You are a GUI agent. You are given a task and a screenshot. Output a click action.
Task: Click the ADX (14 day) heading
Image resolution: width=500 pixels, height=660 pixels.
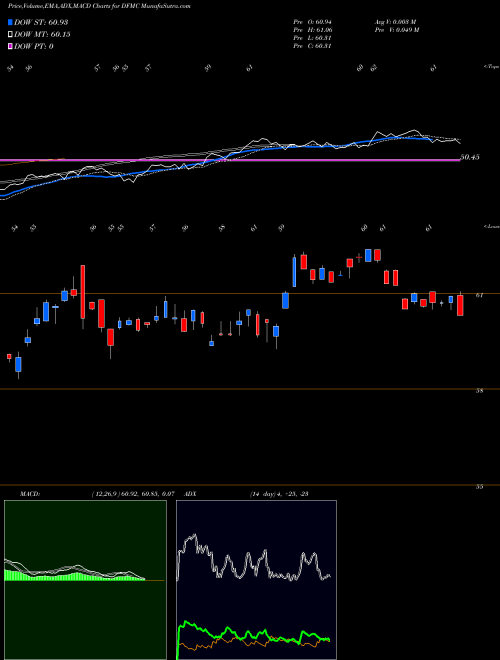(x=247, y=494)
